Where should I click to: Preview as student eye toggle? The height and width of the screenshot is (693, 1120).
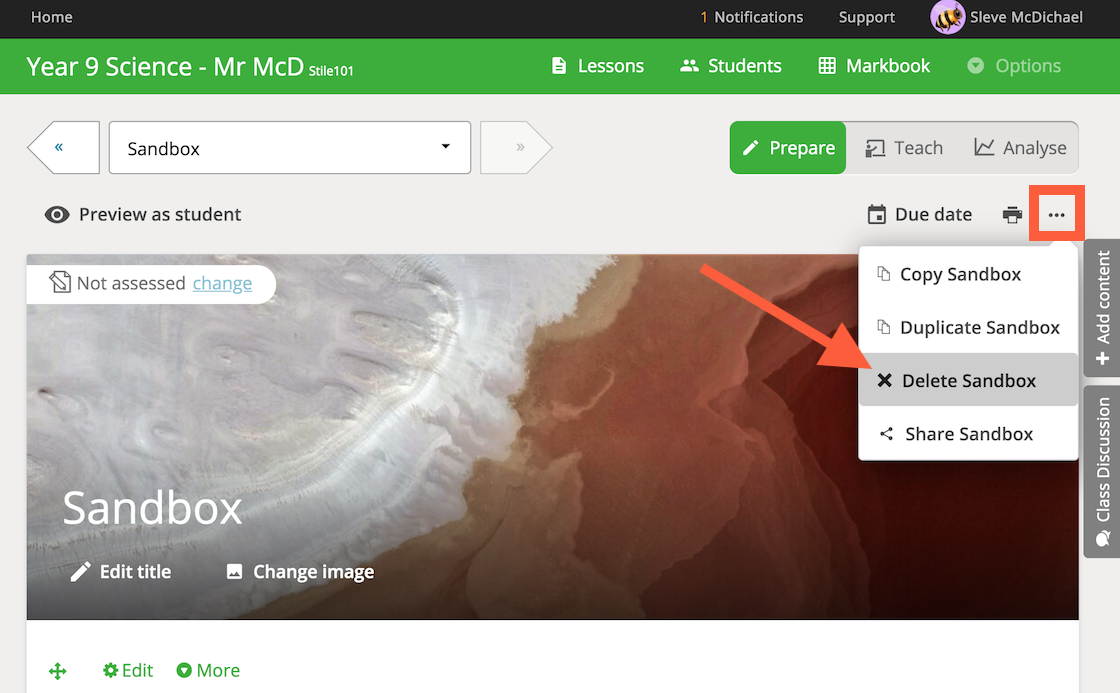(x=143, y=214)
